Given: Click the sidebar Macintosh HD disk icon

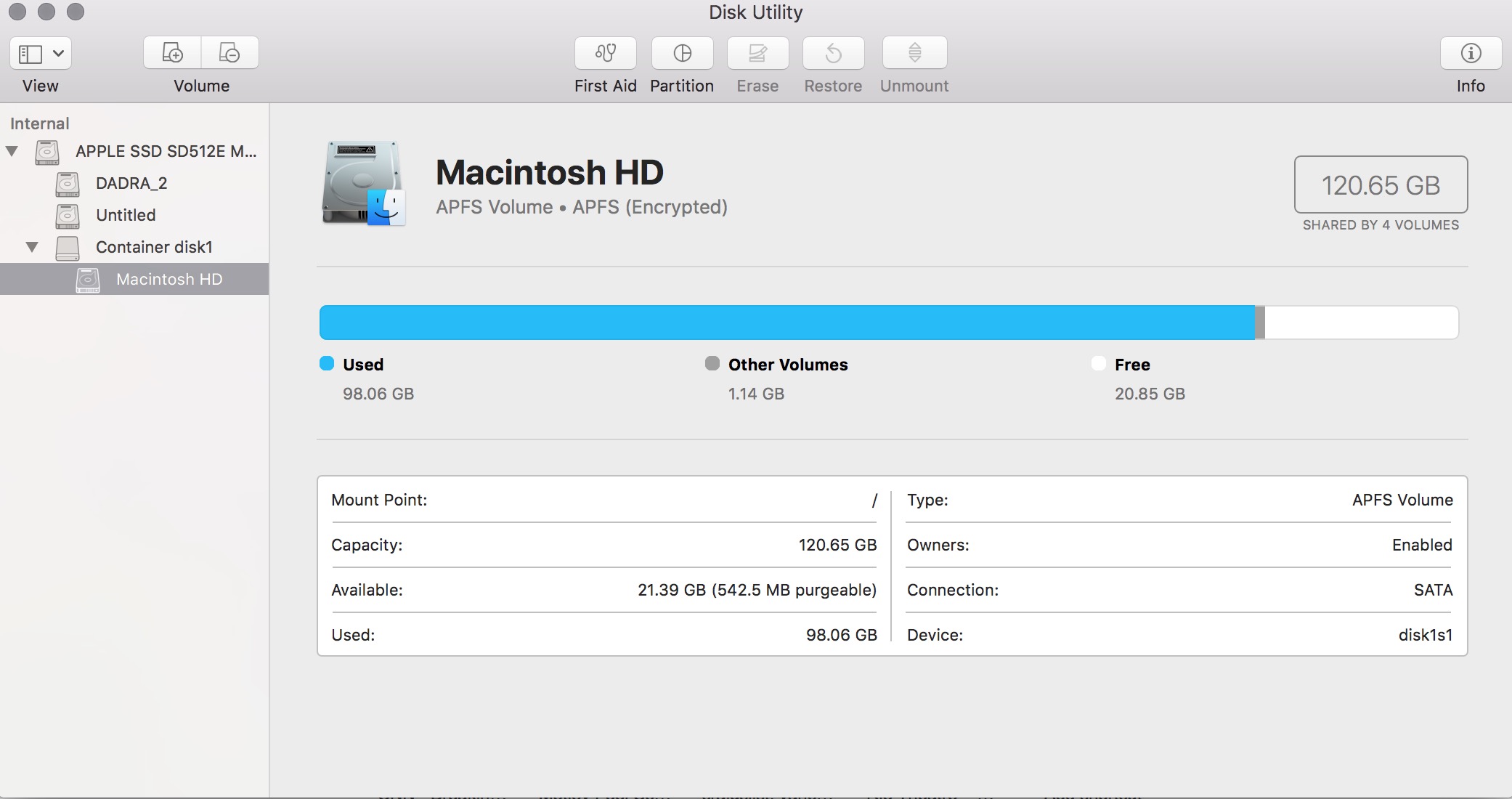Looking at the screenshot, I should (x=88, y=280).
